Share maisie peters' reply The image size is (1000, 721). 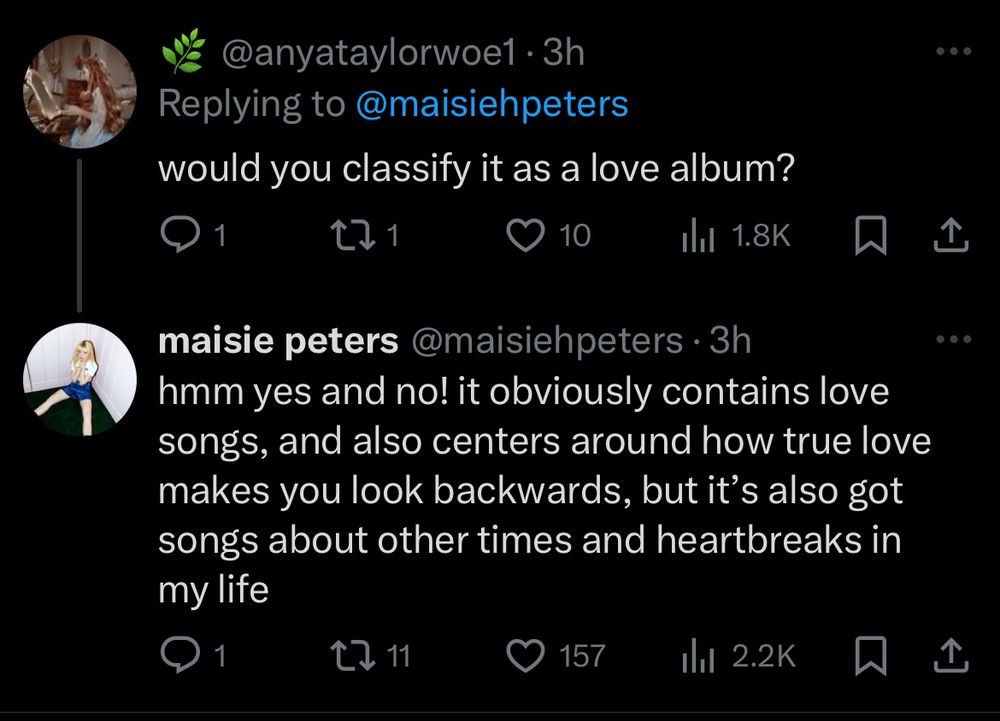(x=952, y=655)
